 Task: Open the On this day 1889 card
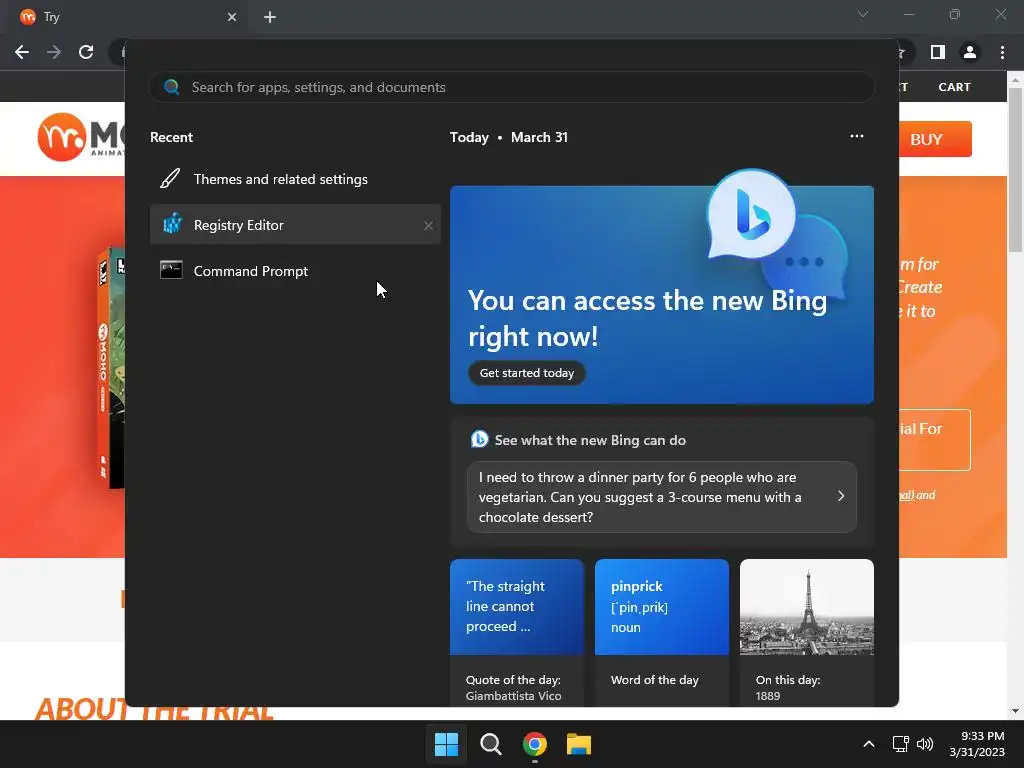(807, 632)
